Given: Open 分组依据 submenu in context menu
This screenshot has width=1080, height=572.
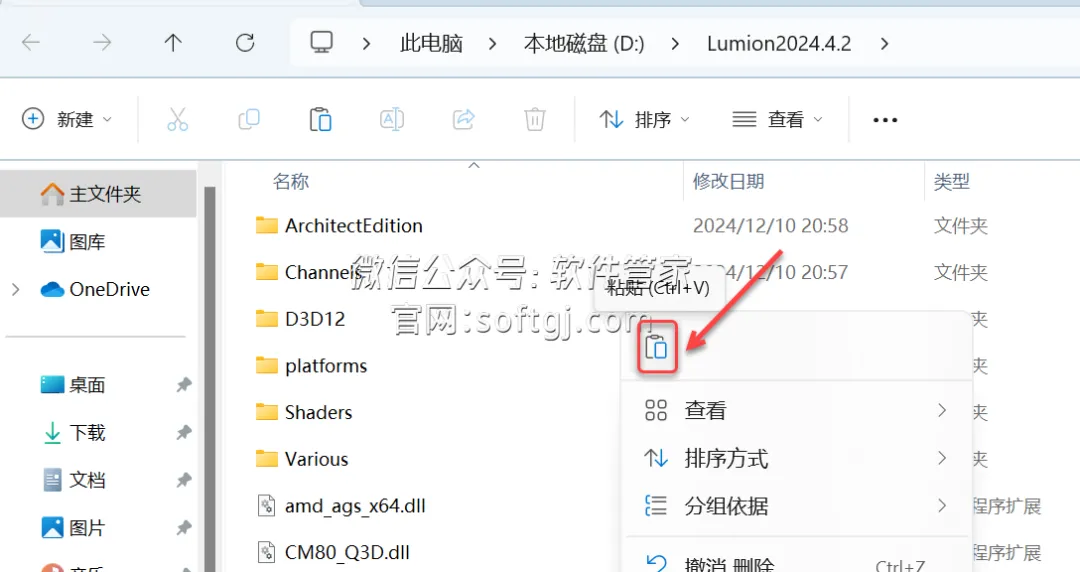Looking at the screenshot, I should tap(797, 507).
